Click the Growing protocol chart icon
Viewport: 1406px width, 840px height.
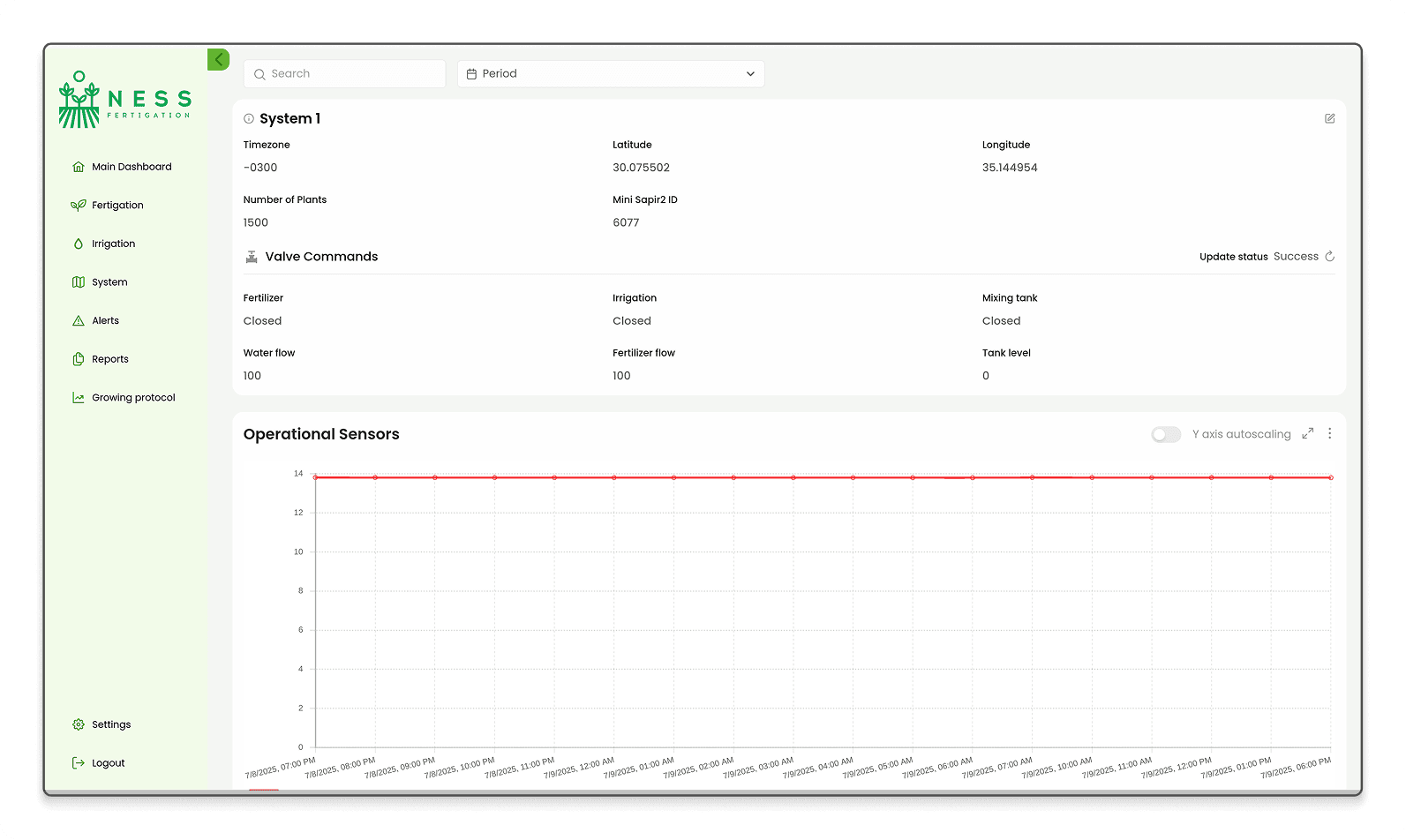(79, 398)
